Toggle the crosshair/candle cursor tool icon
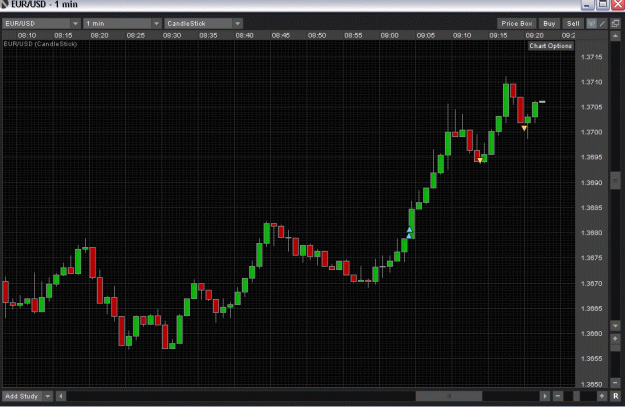The width and height of the screenshot is (625, 407). click(592, 24)
